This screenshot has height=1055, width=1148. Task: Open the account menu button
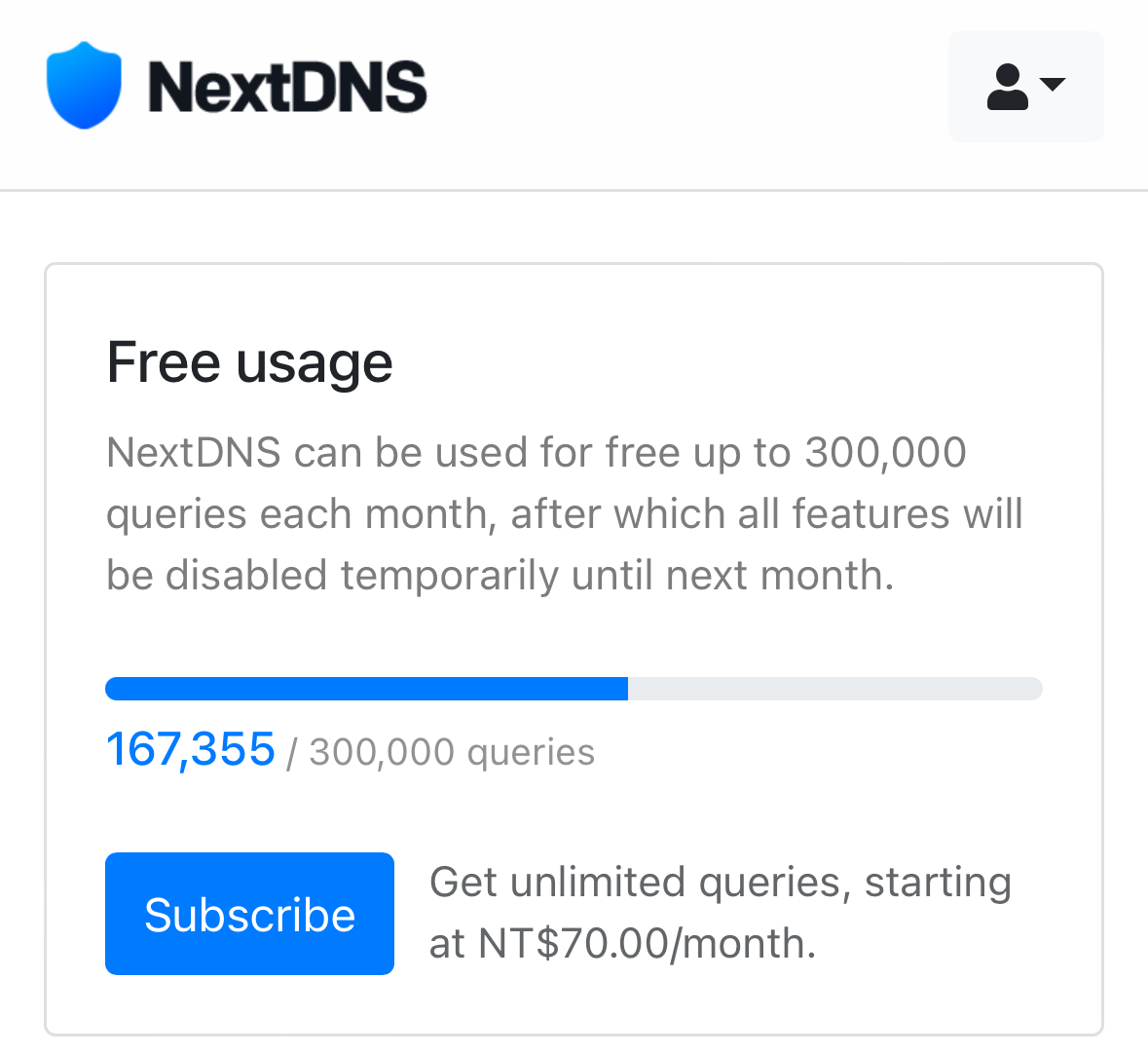(x=1026, y=87)
